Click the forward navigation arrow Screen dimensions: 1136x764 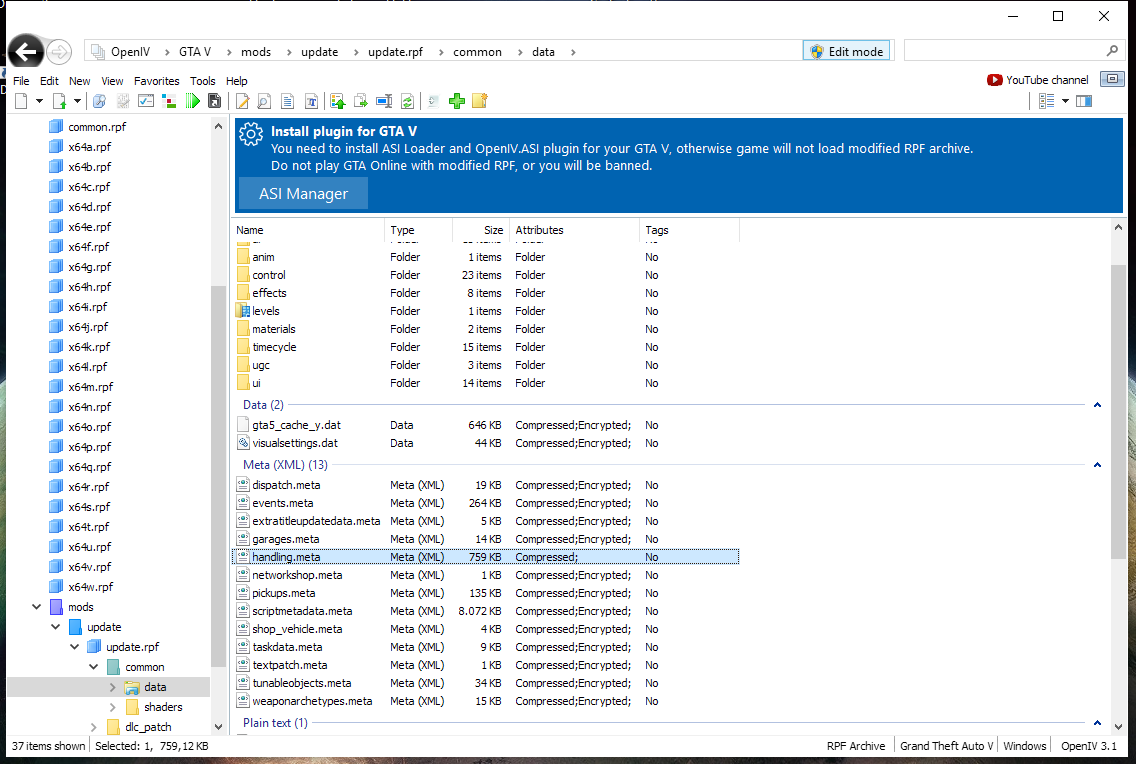point(59,52)
